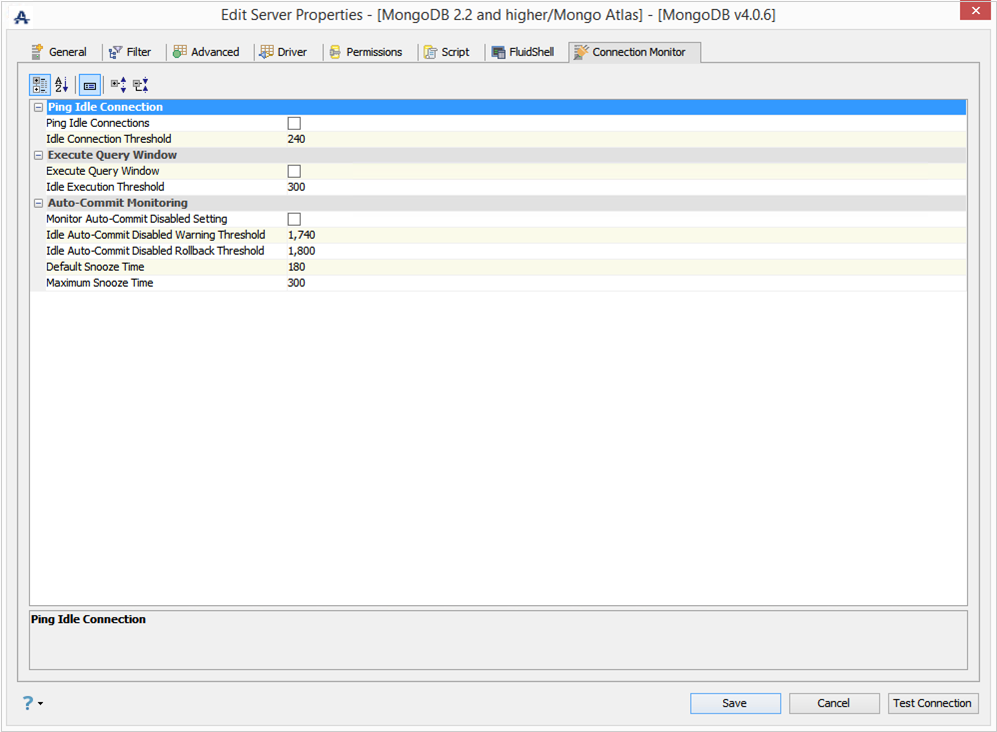Toggle the description area toolbar icon

coord(90,85)
